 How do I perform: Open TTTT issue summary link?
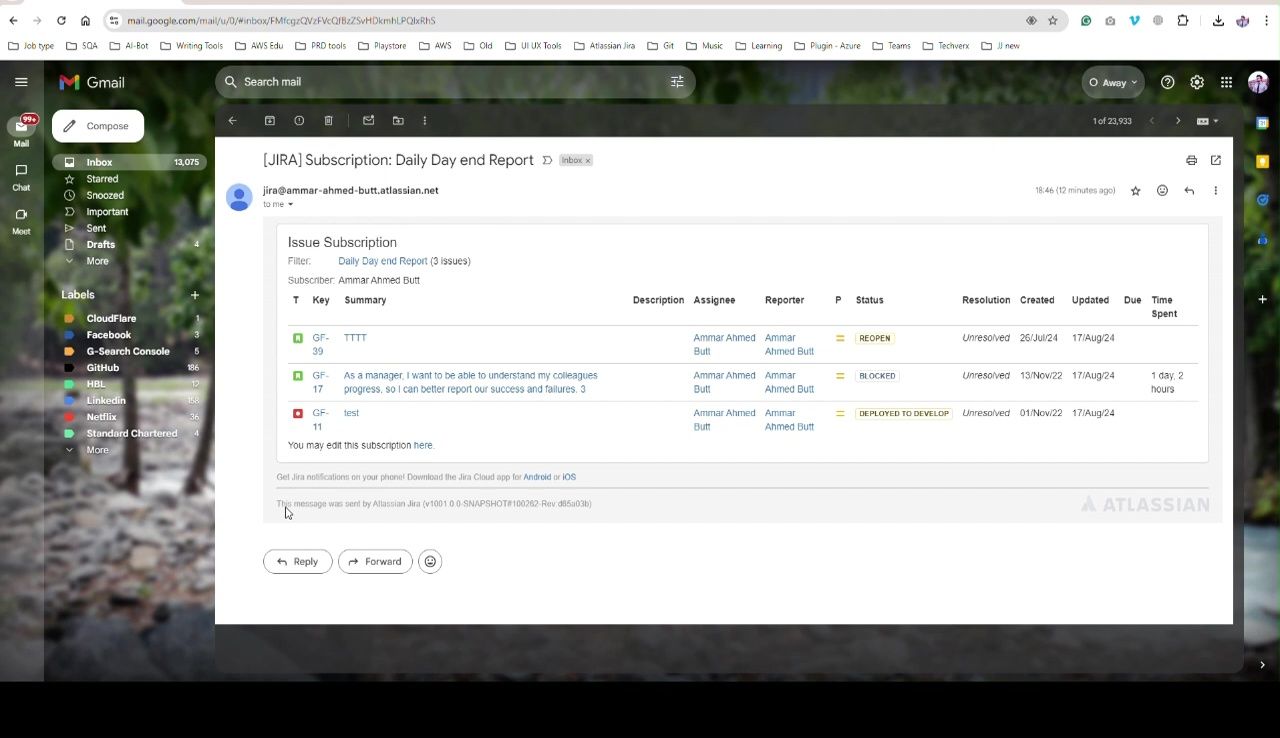click(x=355, y=338)
